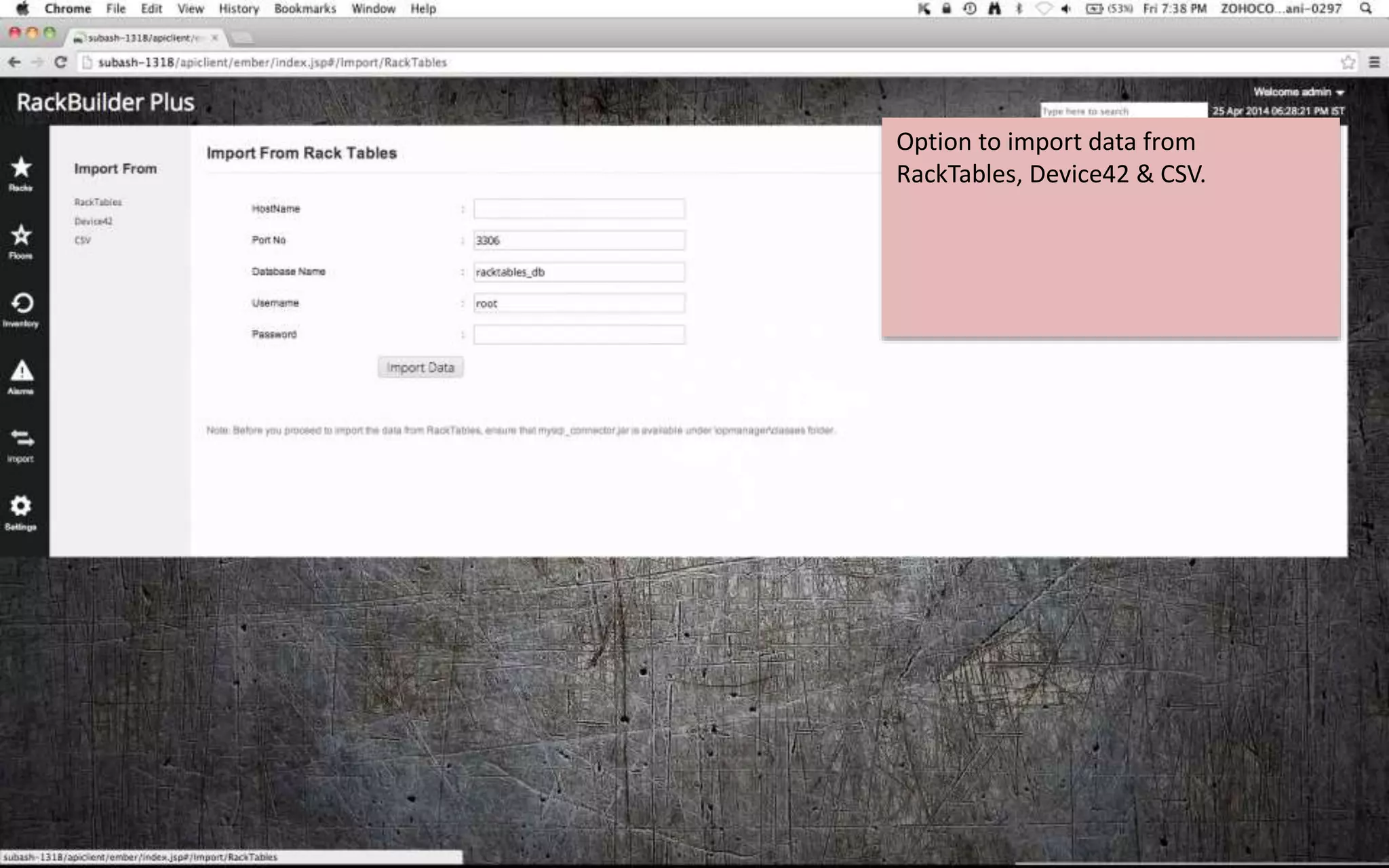1389x868 pixels.
Task: Click the volume icon in menu bar
Action: 1066,9
